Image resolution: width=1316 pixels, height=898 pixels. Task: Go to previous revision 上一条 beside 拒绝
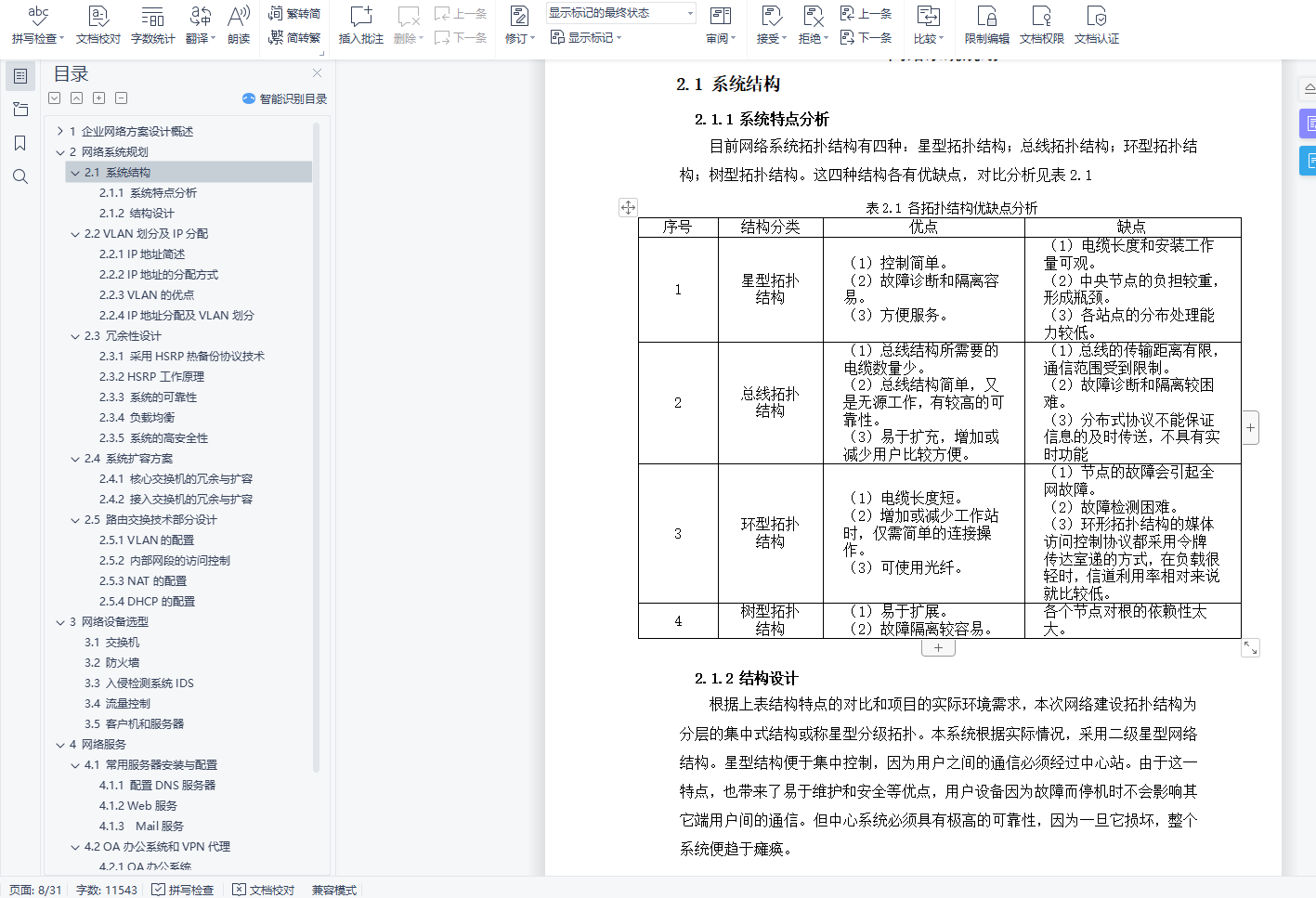click(x=866, y=13)
